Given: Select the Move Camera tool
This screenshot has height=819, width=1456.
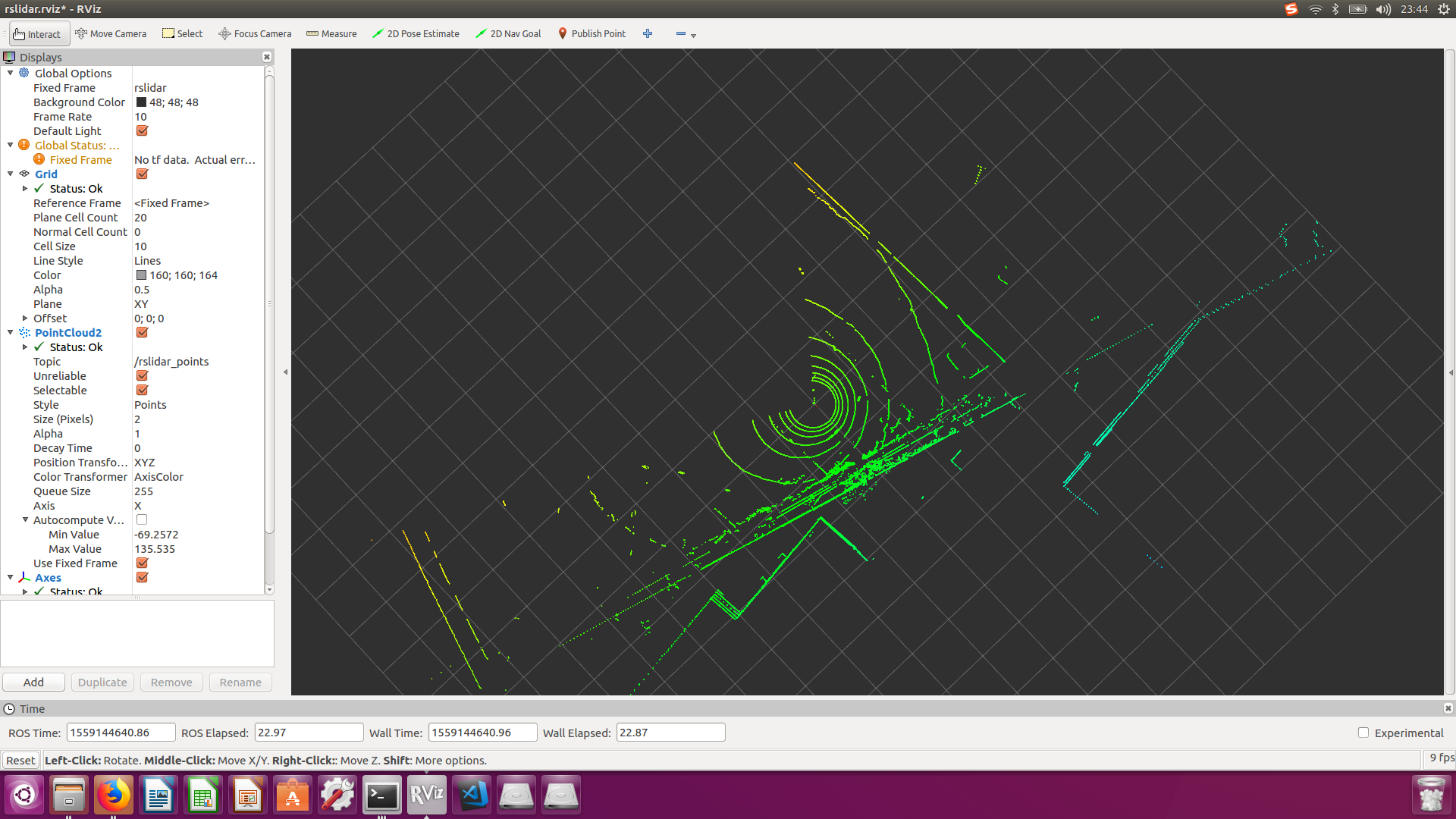Looking at the screenshot, I should (x=111, y=33).
